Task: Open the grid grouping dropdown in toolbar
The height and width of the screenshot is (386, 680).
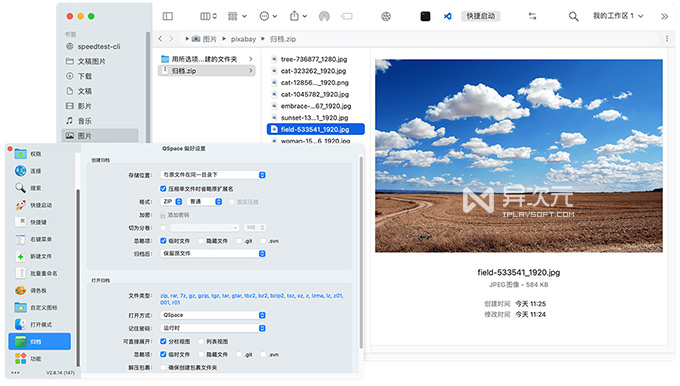Action: point(237,16)
